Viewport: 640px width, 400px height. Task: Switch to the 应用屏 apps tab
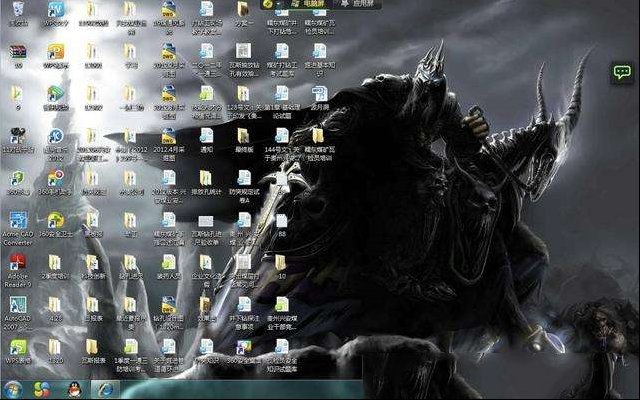(x=358, y=4)
